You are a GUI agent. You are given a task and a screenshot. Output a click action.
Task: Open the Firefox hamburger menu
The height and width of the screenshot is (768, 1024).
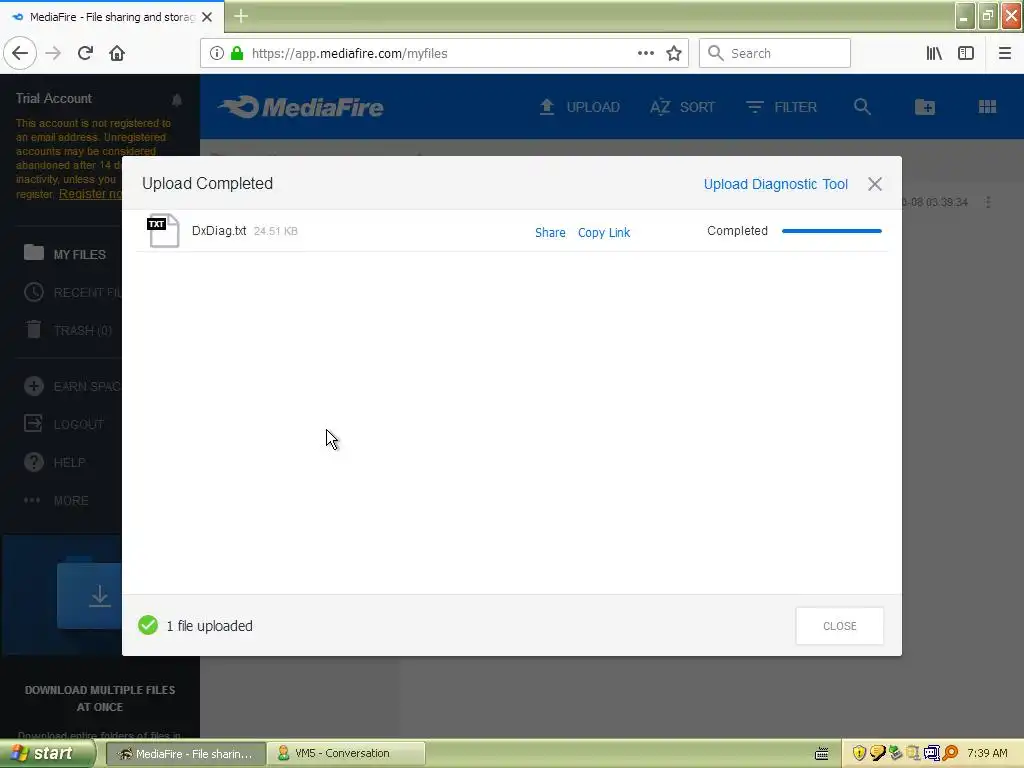pyautogui.click(x=1004, y=53)
